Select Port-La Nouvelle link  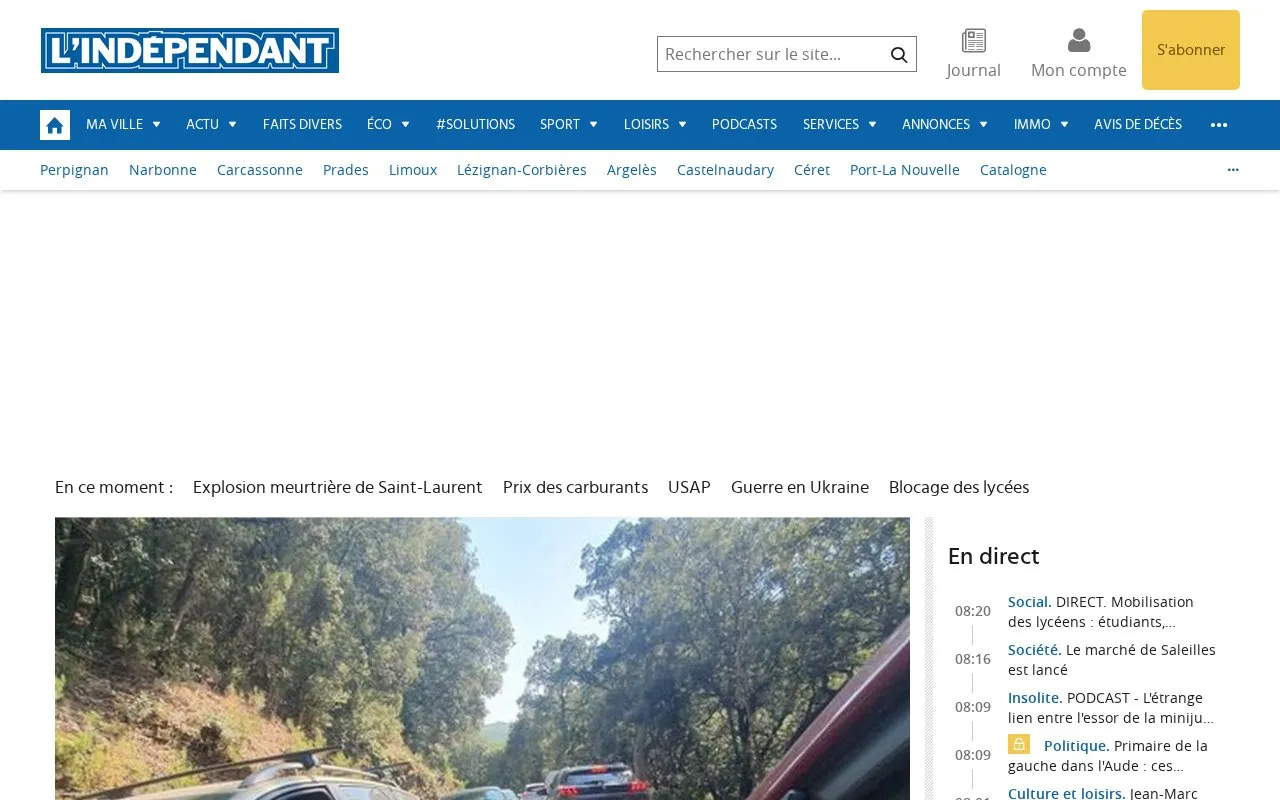coord(905,170)
